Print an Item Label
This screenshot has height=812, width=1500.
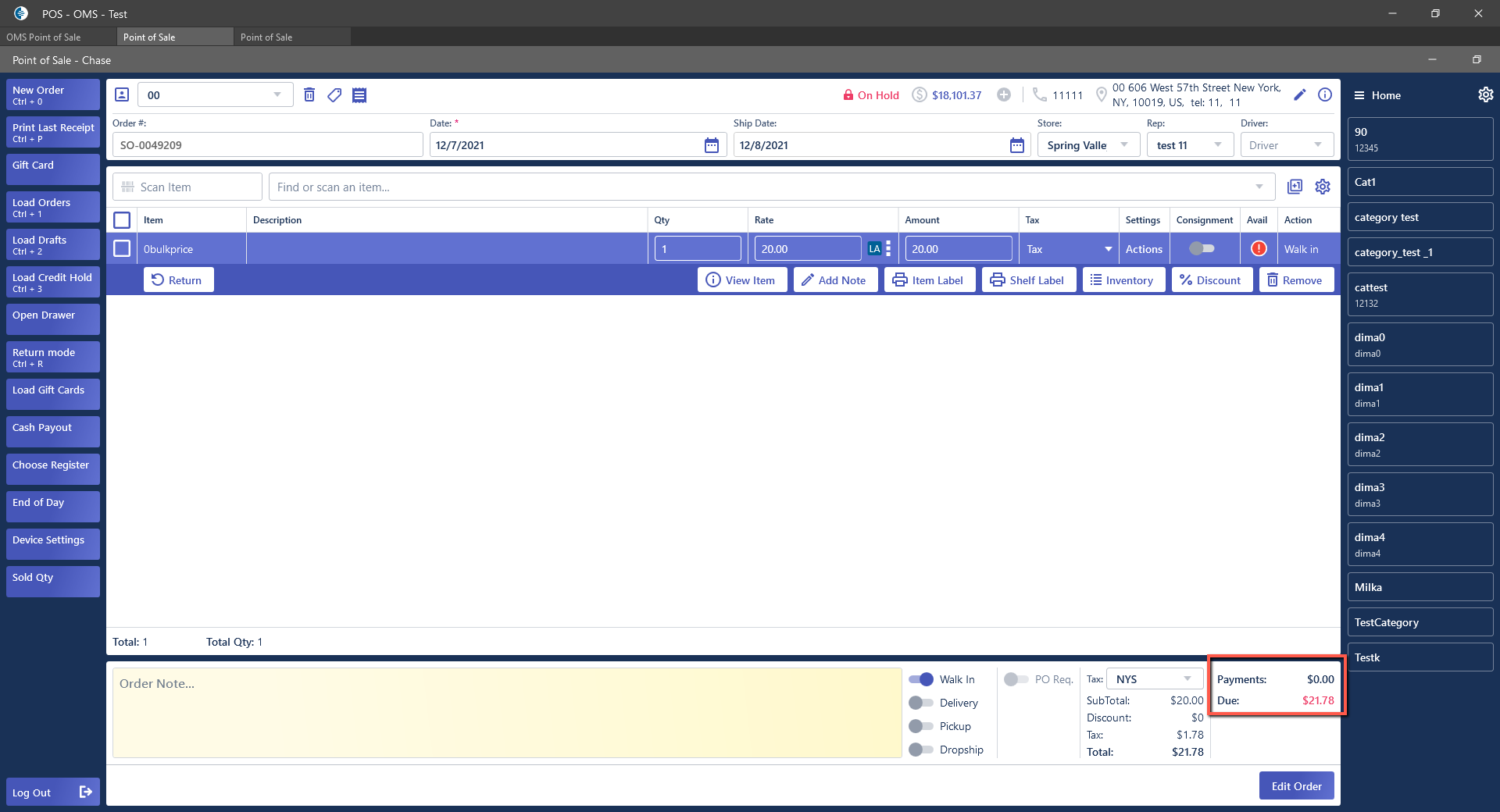click(x=929, y=280)
